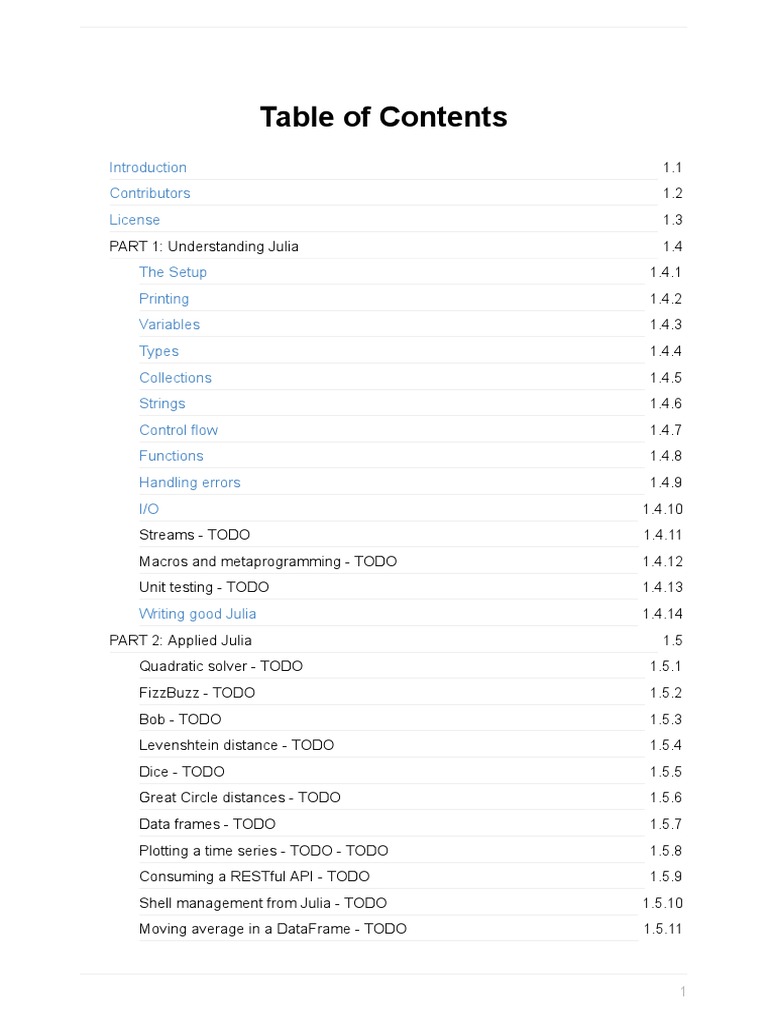
Task: Click the Levenshtein distance - TODO entry
Action: [237, 745]
